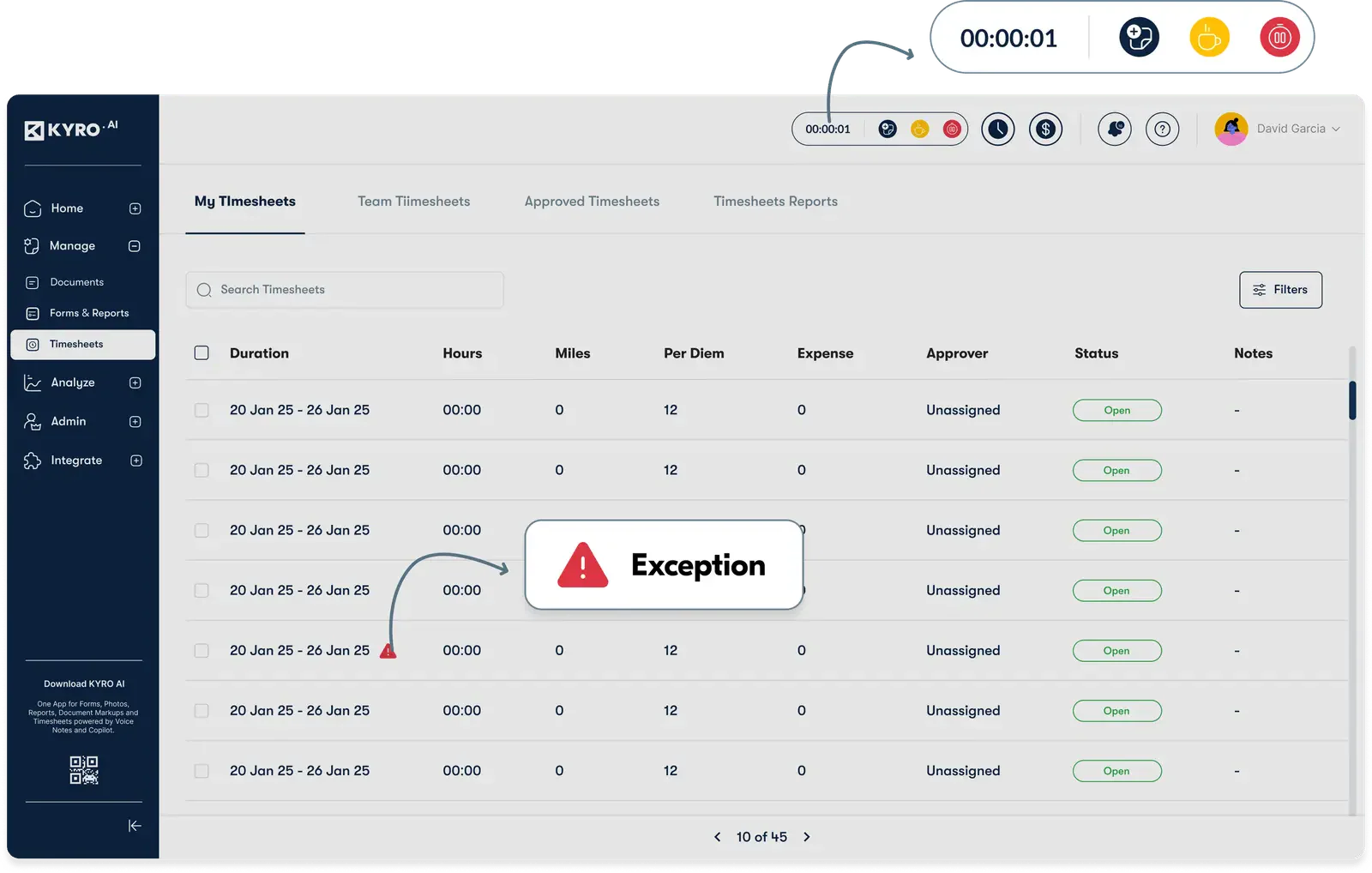The image size is (1372, 873).
Task: Switch to the Team Timesheets tab
Action: pos(413,202)
